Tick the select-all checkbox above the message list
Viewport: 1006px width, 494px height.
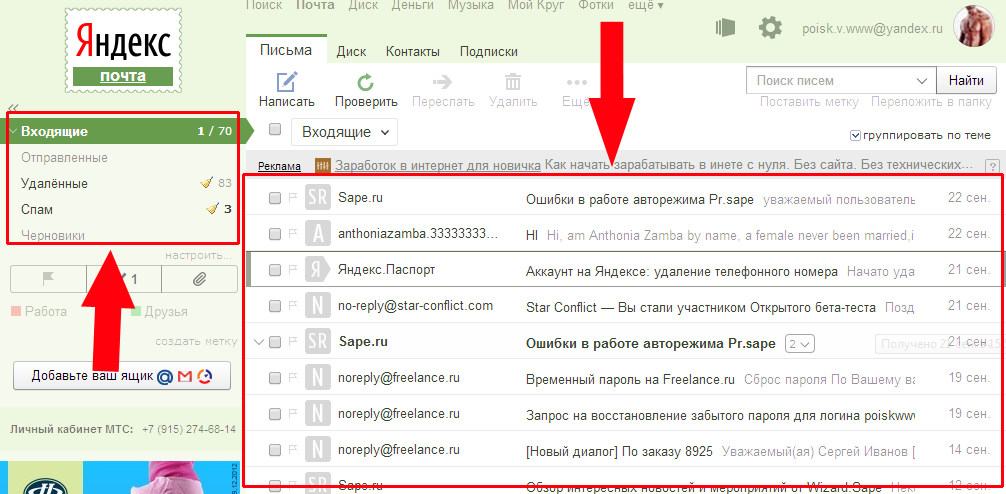275,130
